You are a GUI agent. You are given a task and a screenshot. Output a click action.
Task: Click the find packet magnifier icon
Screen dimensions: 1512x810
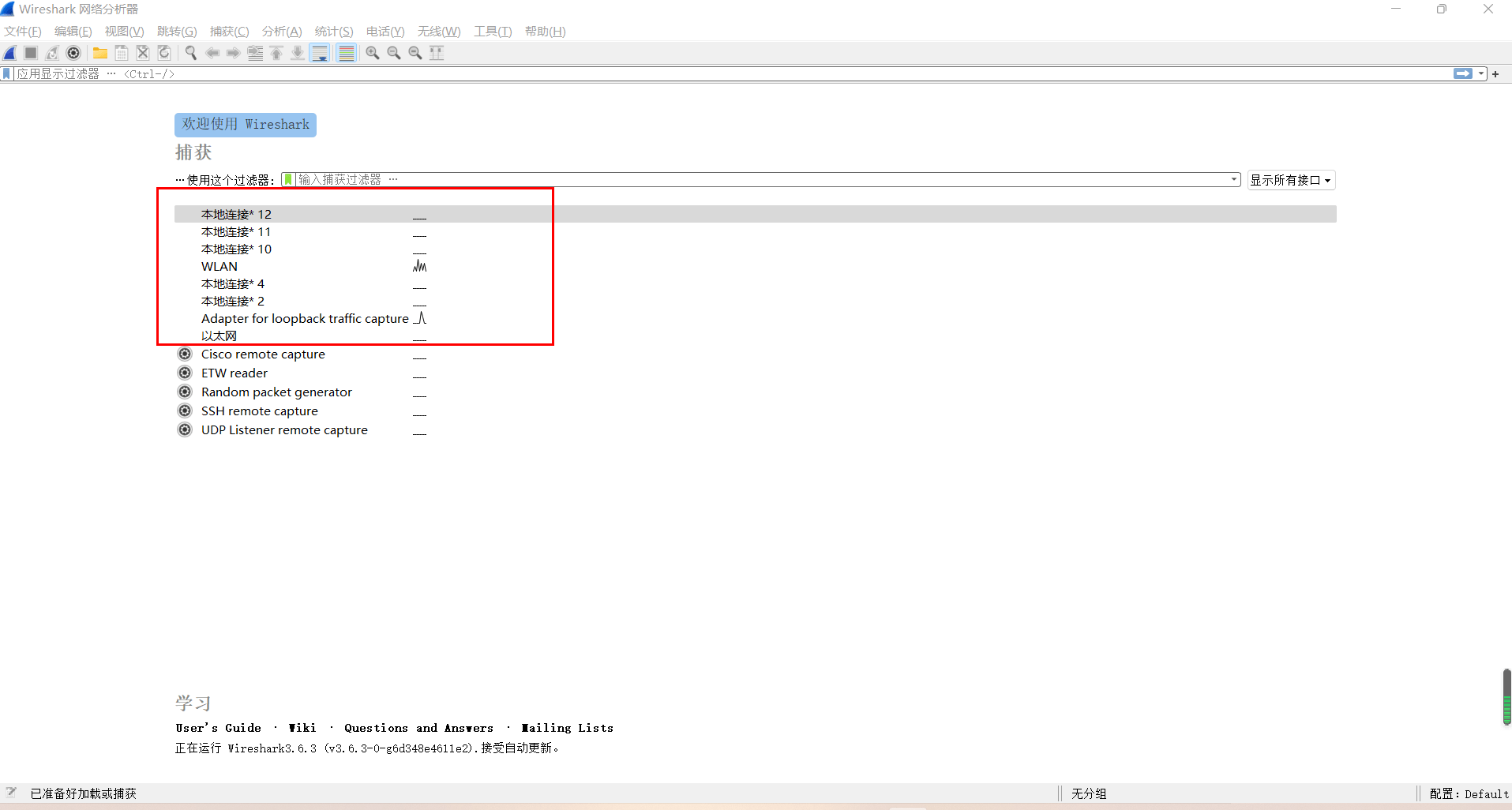click(x=191, y=53)
